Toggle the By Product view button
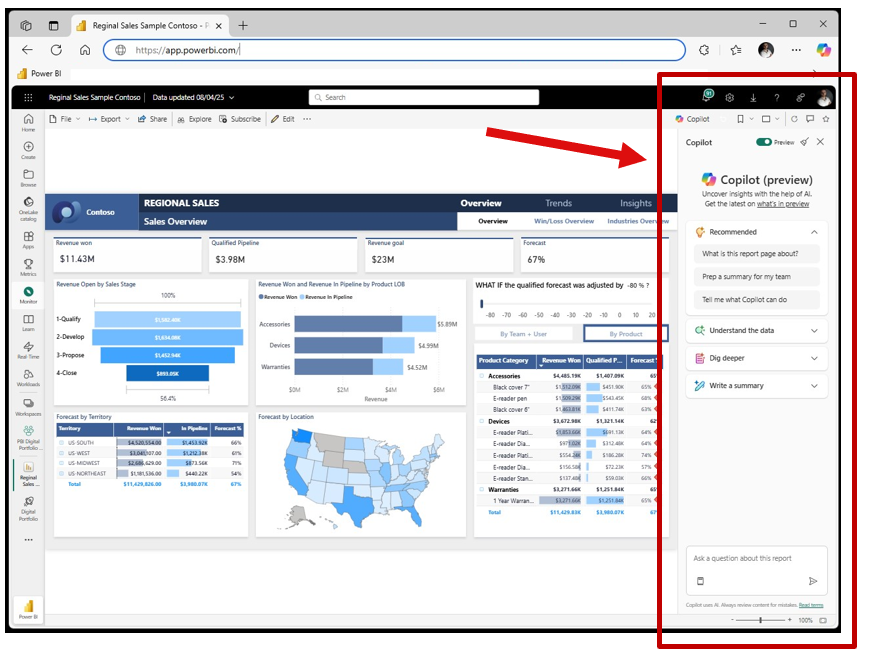 [625, 334]
